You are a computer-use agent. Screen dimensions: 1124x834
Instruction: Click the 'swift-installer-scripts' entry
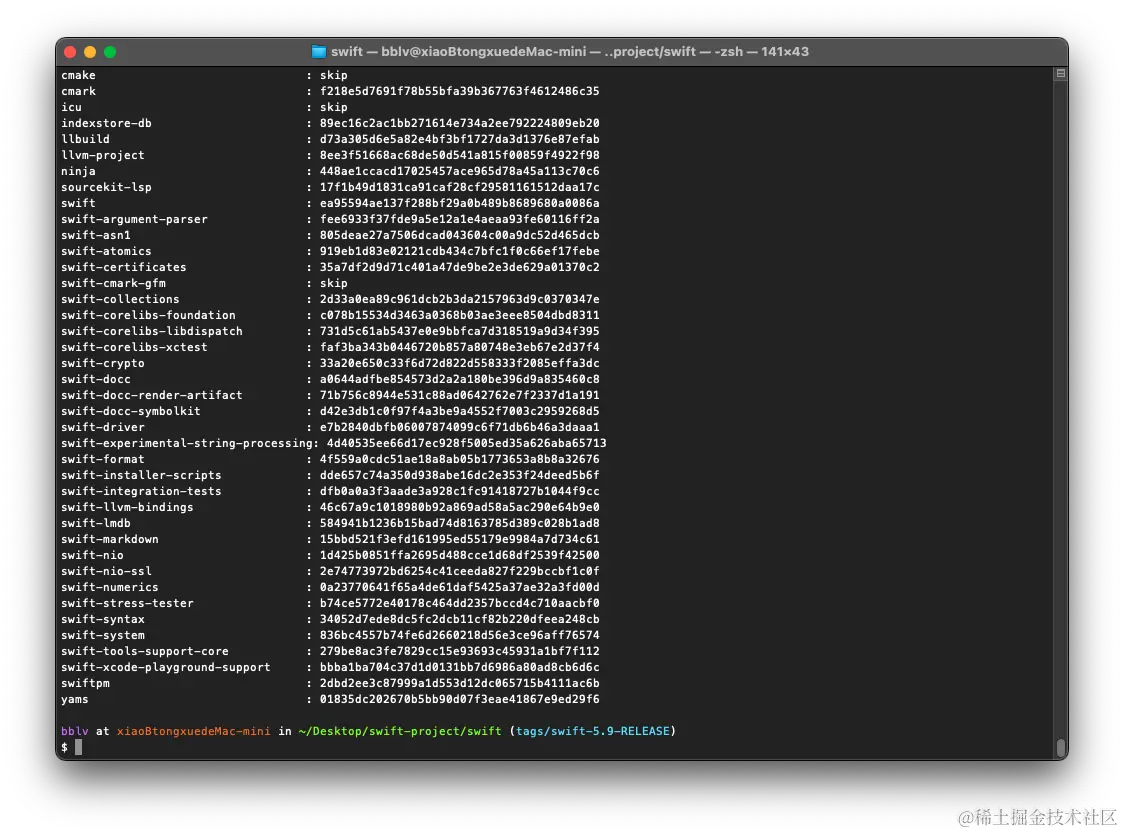(x=141, y=475)
